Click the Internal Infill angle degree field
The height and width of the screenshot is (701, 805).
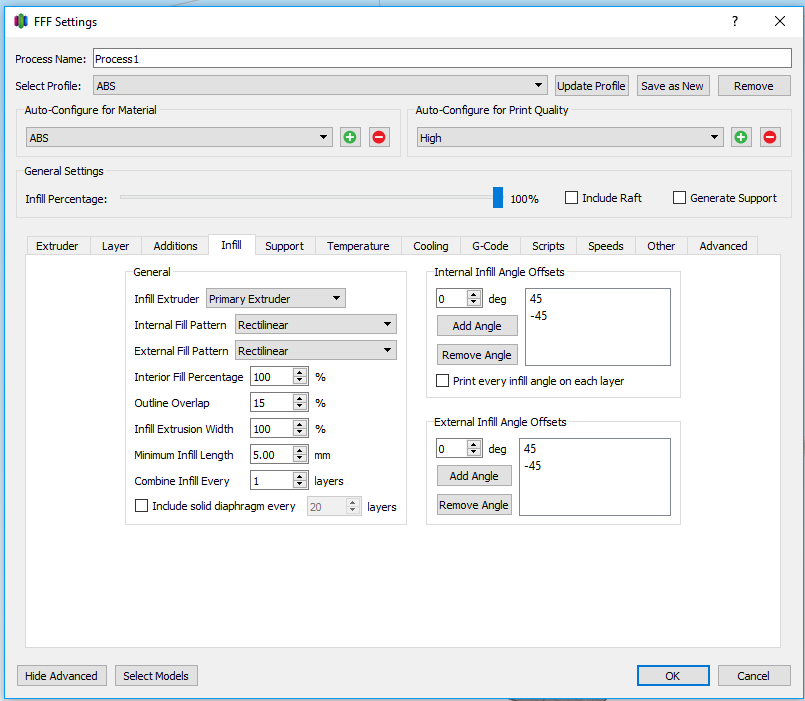tap(452, 298)
